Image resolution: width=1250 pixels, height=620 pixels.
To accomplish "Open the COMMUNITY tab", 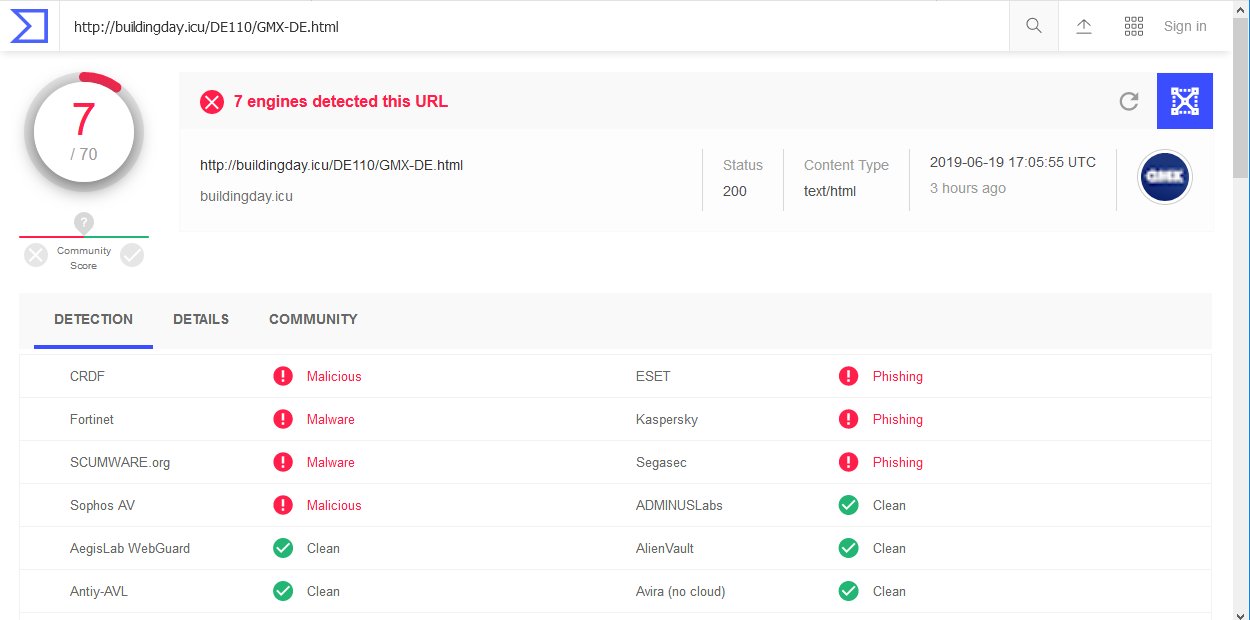I will point(313,320).
